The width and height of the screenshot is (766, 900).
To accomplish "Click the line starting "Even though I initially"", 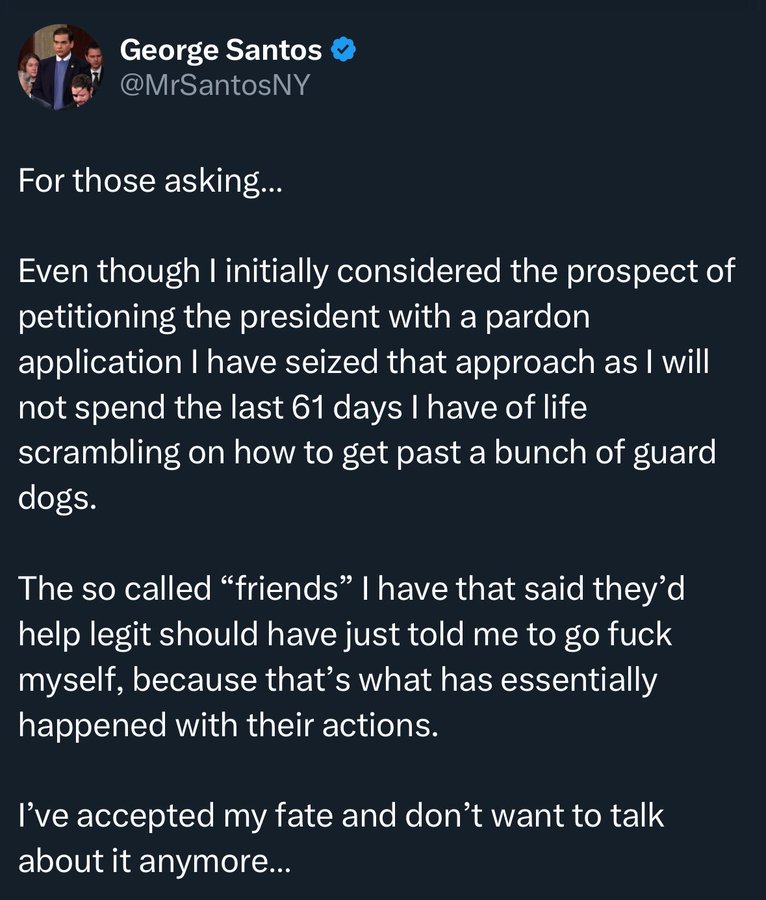I will [x=376, y=272].
